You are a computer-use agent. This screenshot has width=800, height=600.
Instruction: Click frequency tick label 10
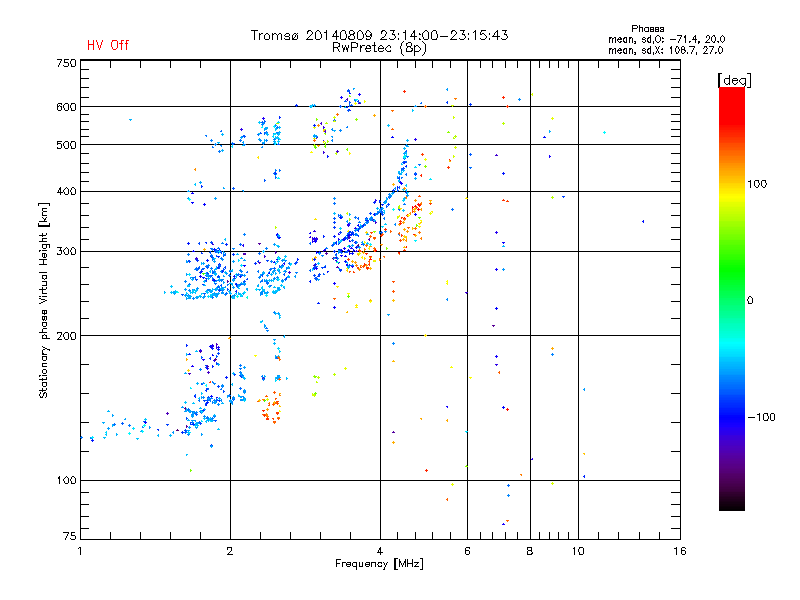[x=578, y=551]
